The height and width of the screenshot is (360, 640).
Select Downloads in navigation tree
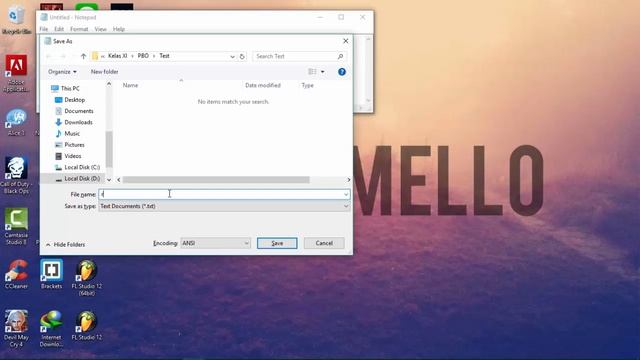point(73,122)
